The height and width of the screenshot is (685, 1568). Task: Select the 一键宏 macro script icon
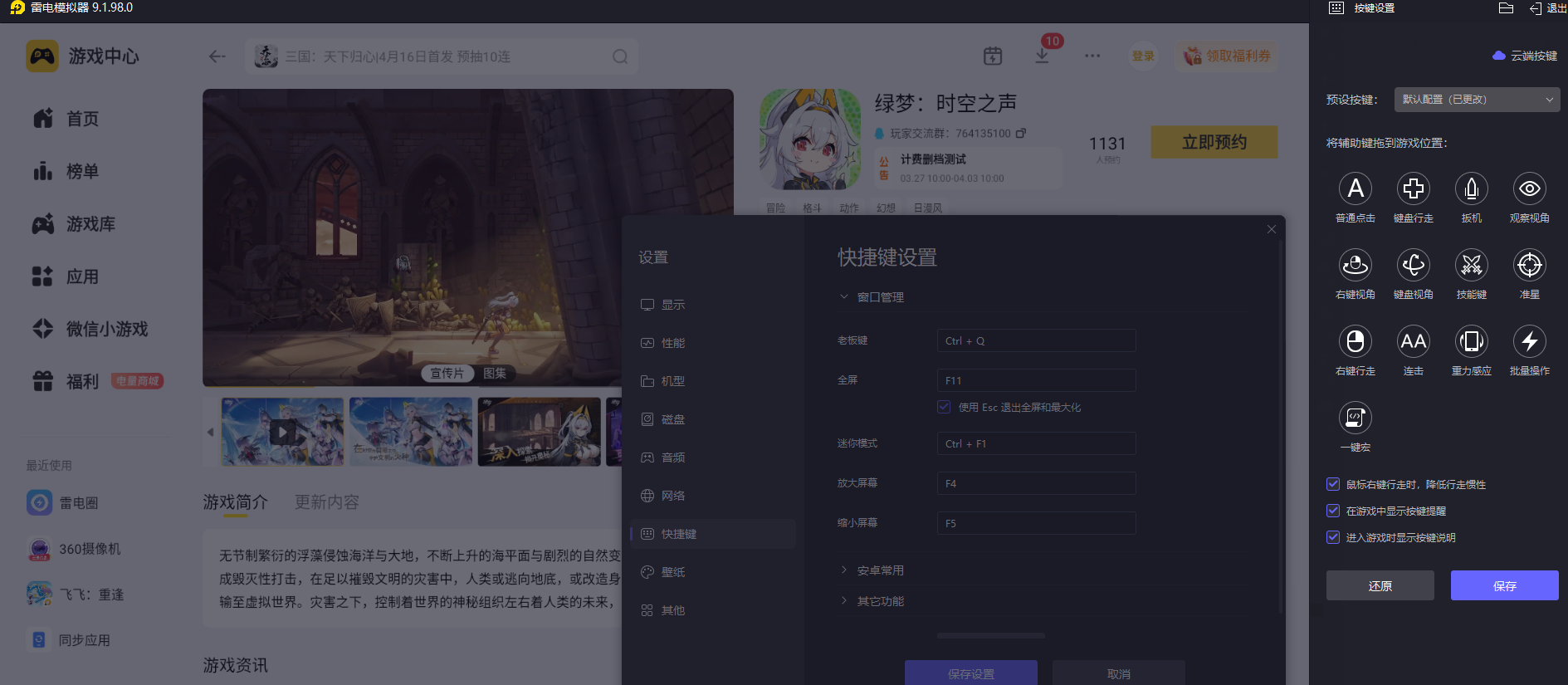(x=1356, y=418)
